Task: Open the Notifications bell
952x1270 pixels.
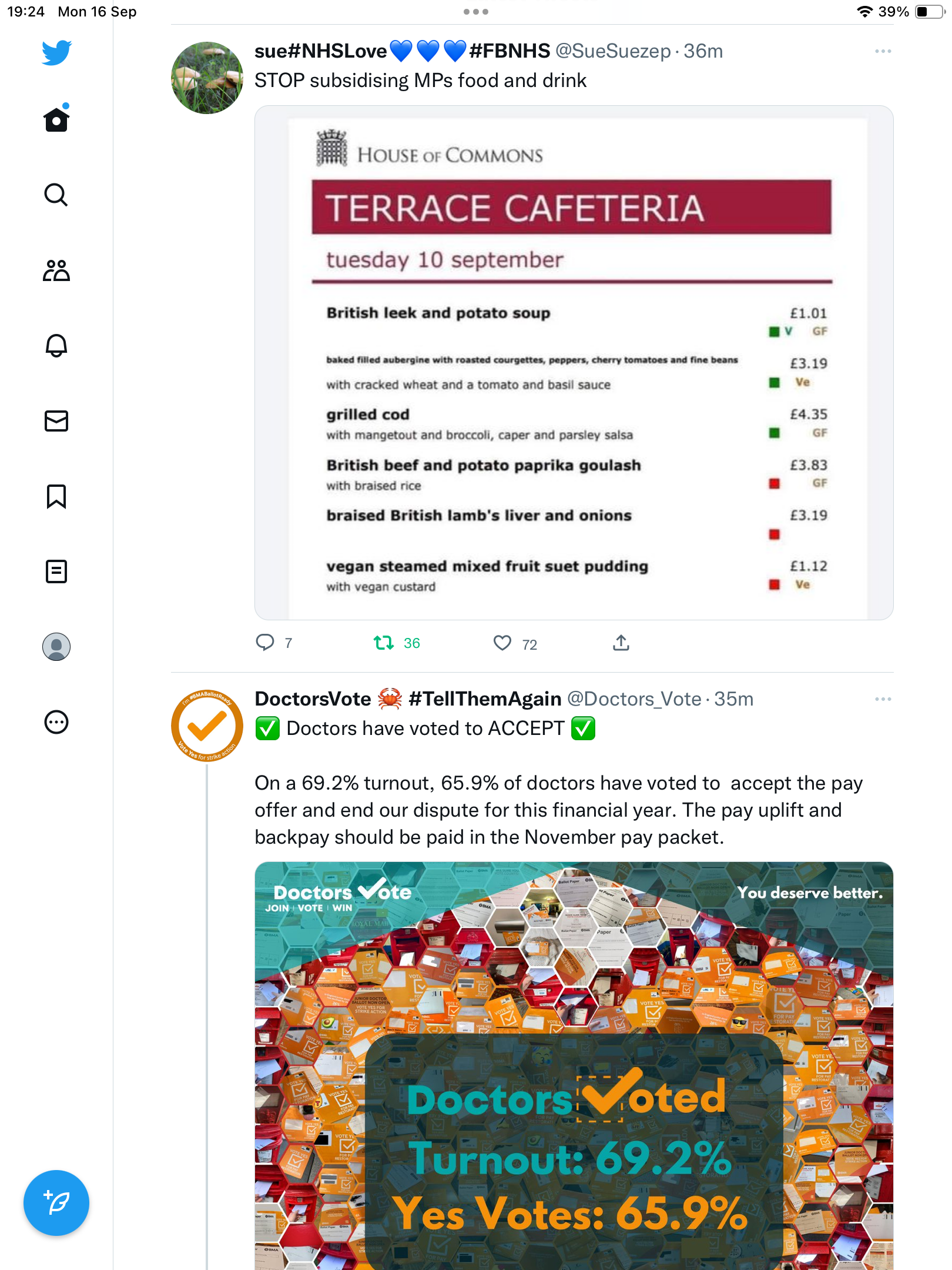Action: click(x=56, y=346)
